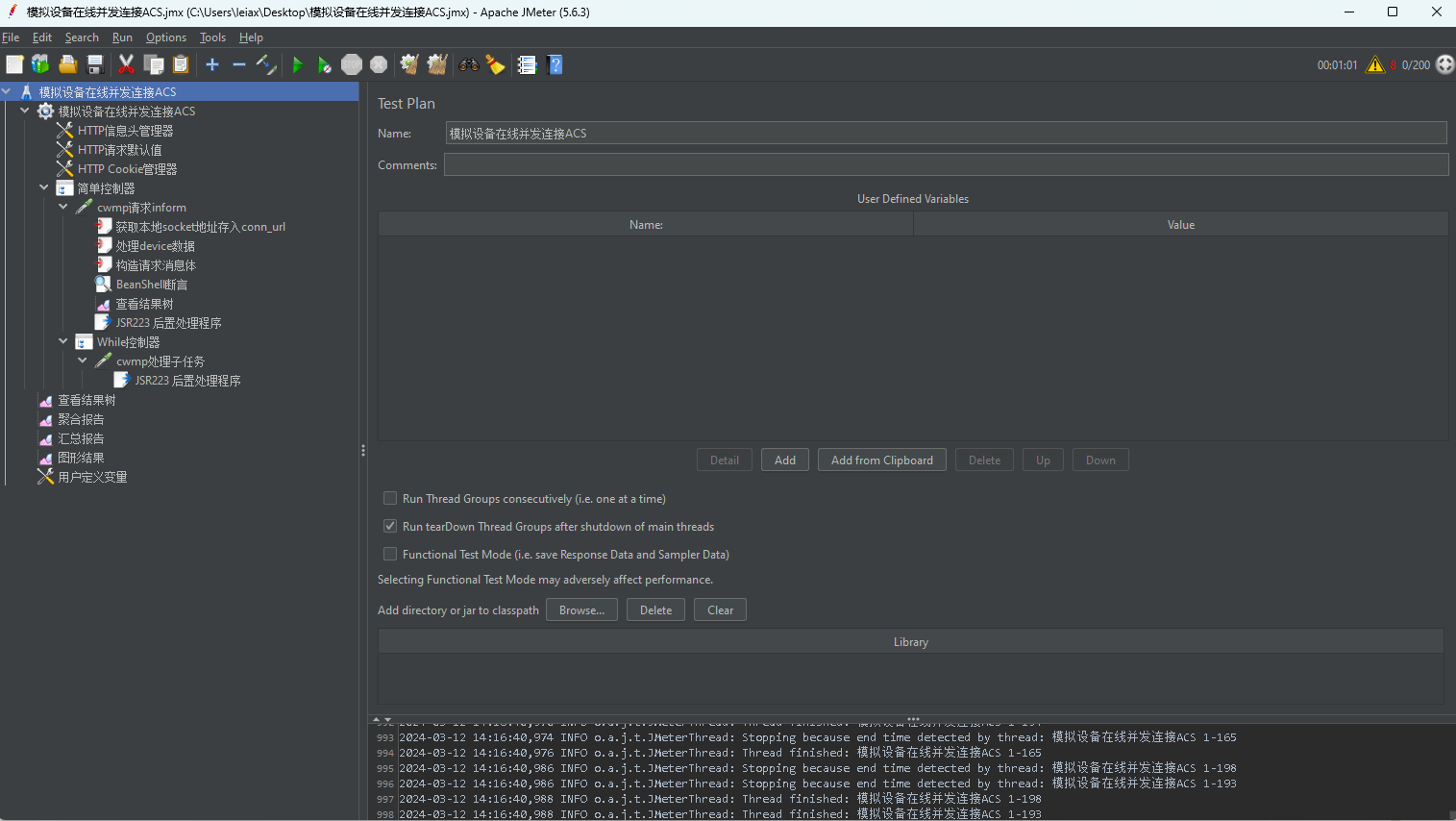Collapse the 简单控制器 node
Image resolution: width=1456 pixels, height=821 pixels.
pyautogui.click(x=44, y=188)
